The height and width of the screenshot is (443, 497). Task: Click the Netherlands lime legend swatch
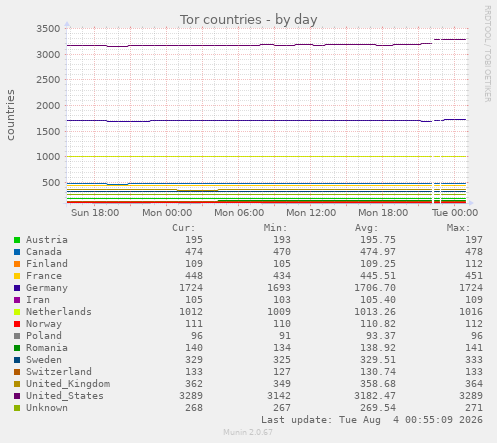point(17,312)
